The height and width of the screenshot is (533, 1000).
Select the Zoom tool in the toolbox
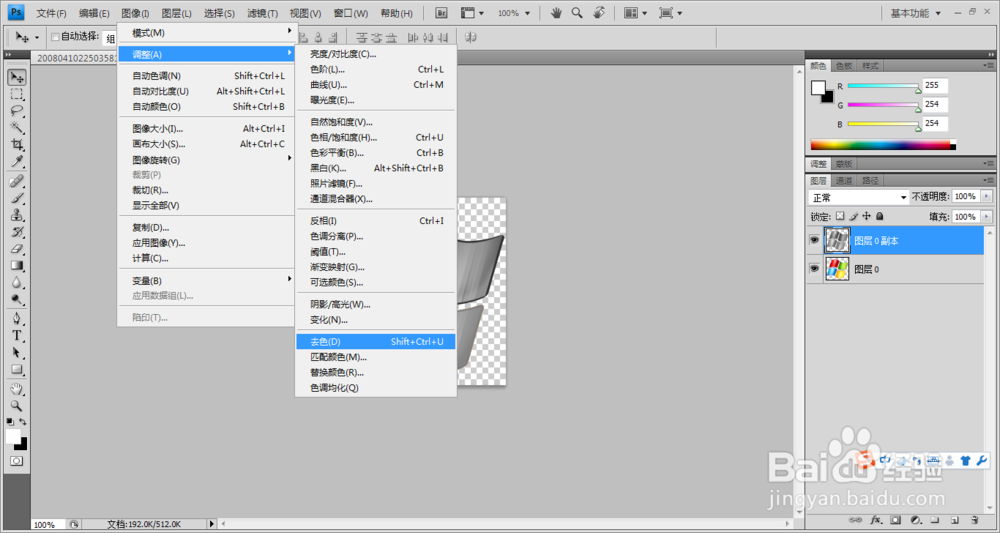click(x=17, y=405)
